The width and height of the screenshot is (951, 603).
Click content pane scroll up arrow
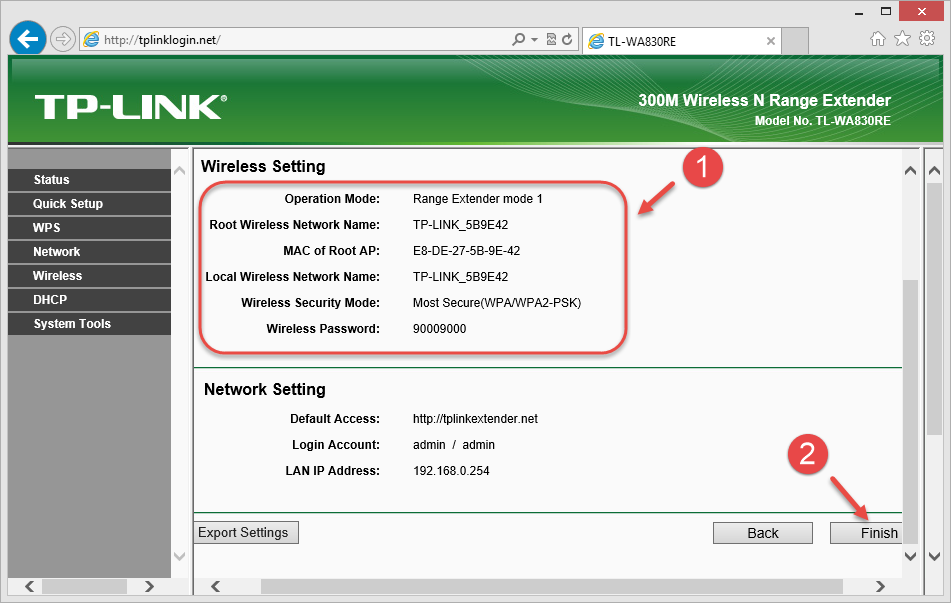coord(910,171)
